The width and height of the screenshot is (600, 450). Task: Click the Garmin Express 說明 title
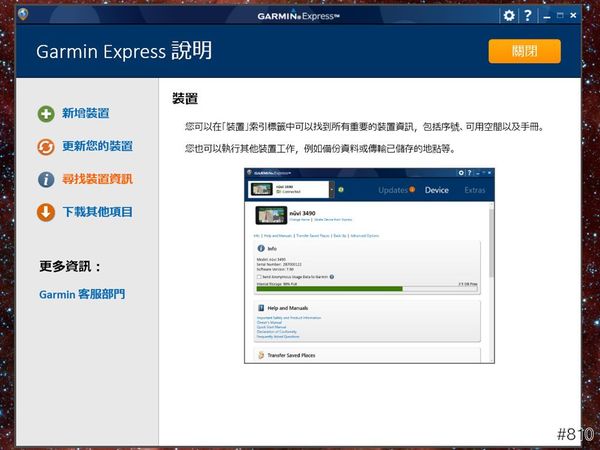coord(124,51)
